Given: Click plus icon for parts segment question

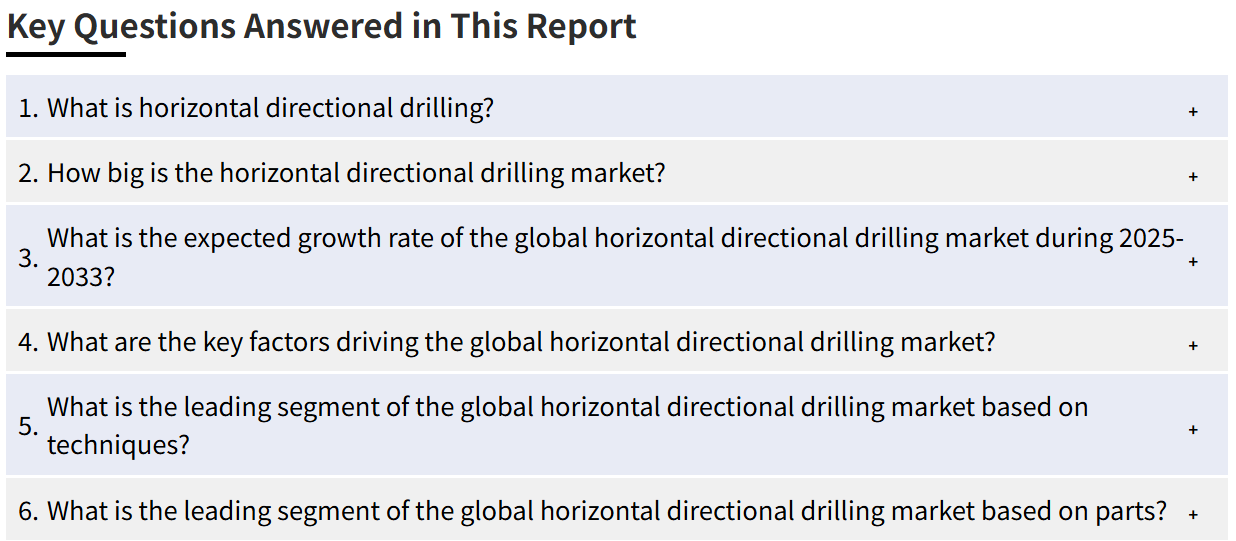Looking at the screenshot, I should pos(1193,515).
